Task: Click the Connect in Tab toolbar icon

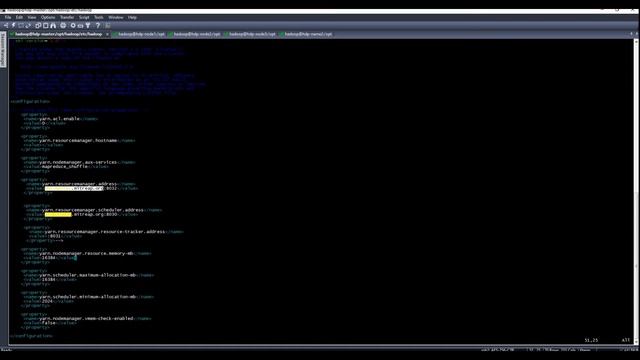Action: (21, 25)
